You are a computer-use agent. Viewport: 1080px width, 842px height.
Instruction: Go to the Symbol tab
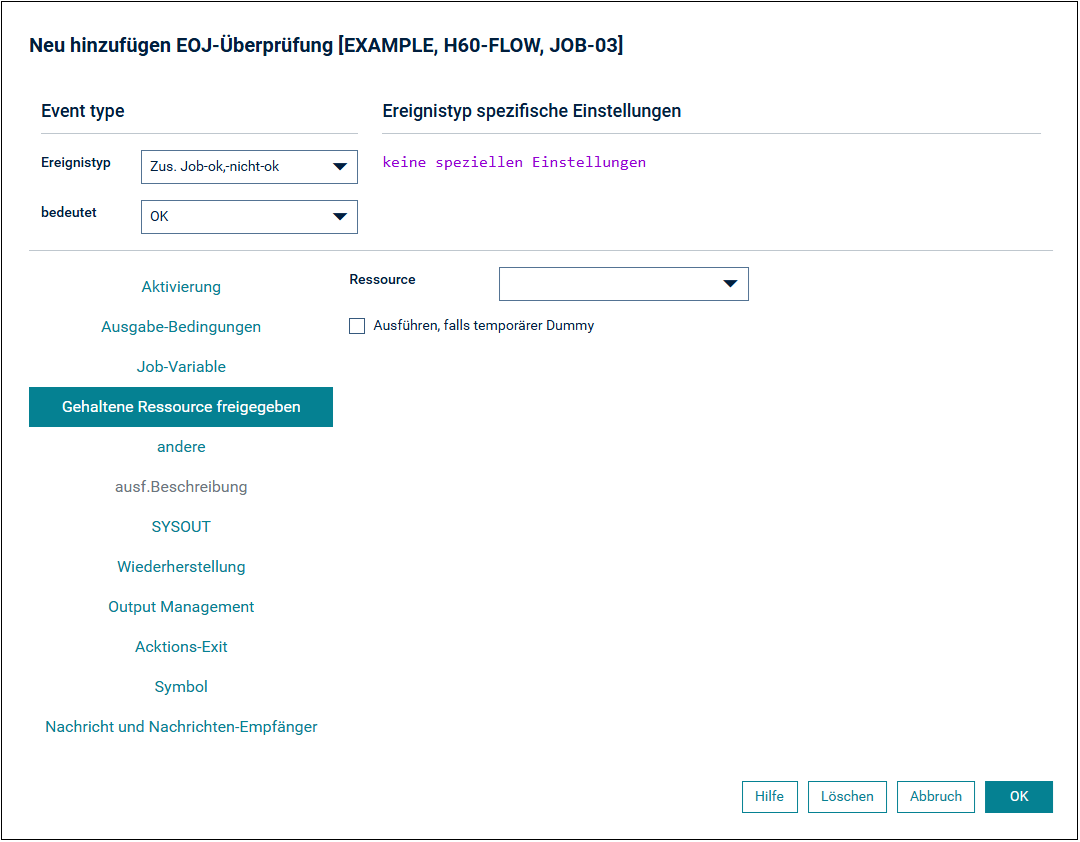(x=181, y=686)
